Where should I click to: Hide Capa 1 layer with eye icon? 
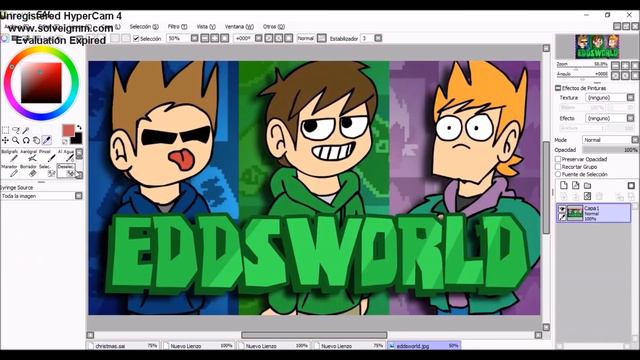562,209
